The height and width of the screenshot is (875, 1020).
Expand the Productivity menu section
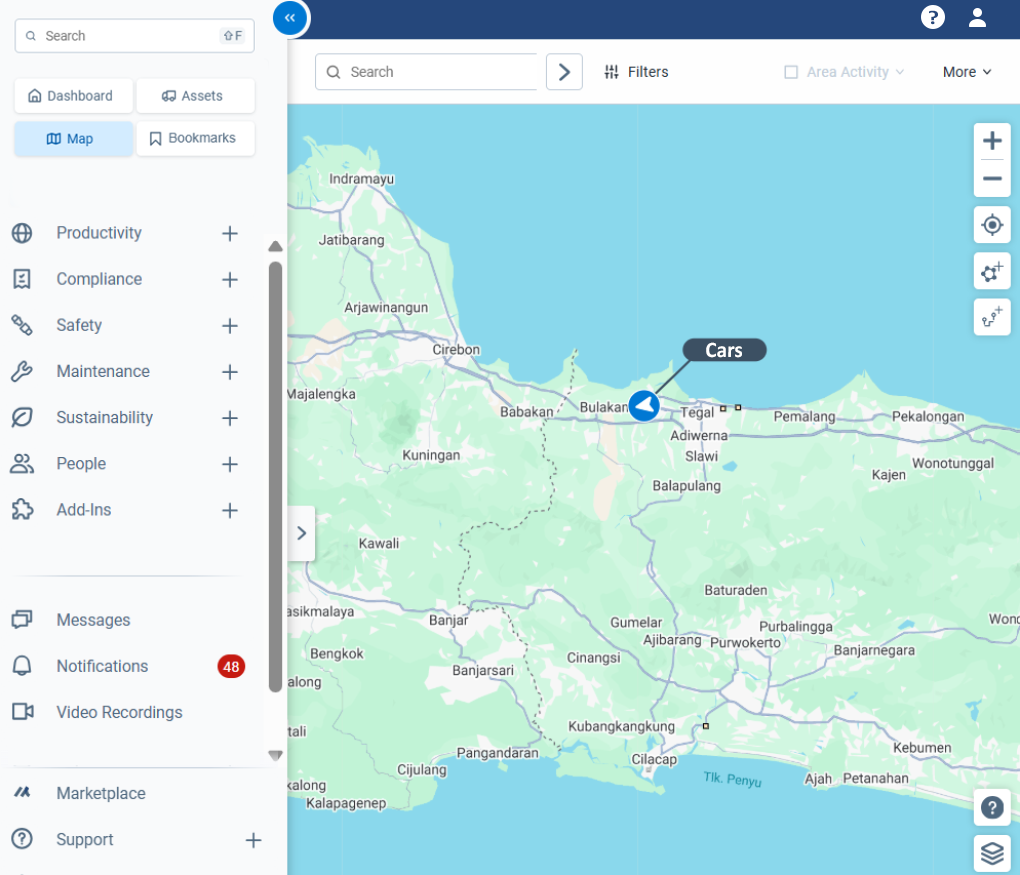tap(229, 233)
